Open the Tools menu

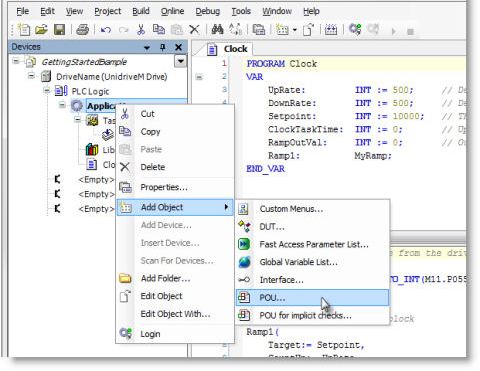(x=241, y=11)
